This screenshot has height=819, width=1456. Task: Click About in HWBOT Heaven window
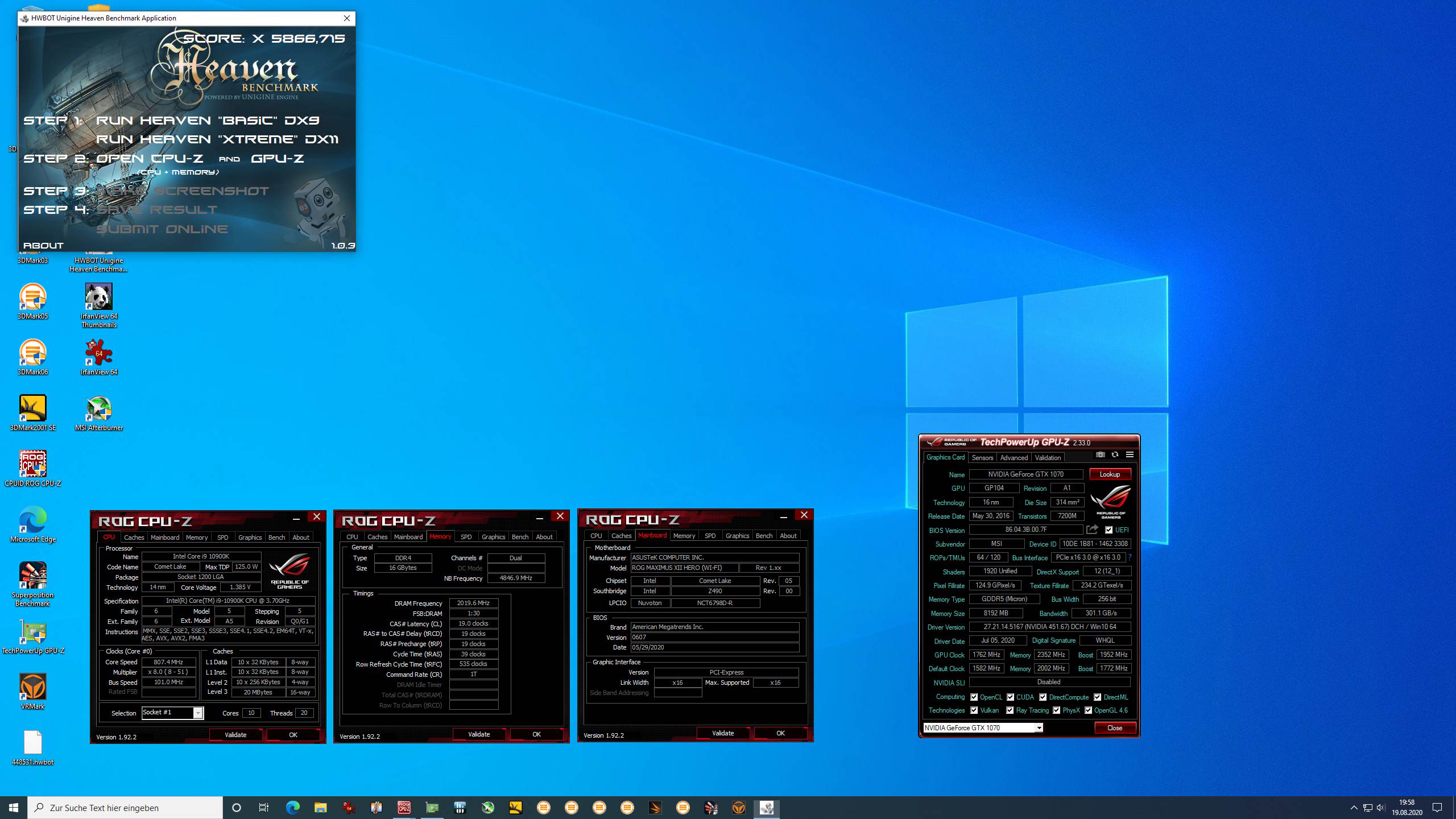pyautogui.click(x=43, y=246)
